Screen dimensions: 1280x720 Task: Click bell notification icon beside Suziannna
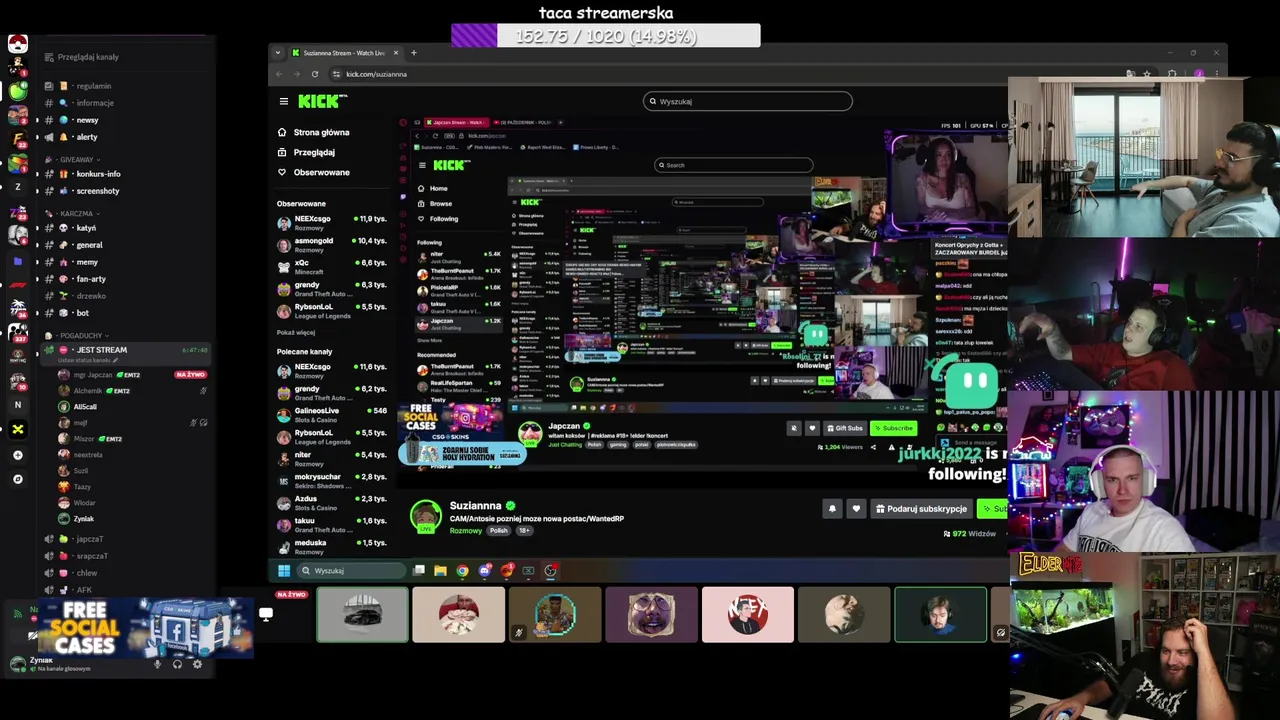point(832,509)
